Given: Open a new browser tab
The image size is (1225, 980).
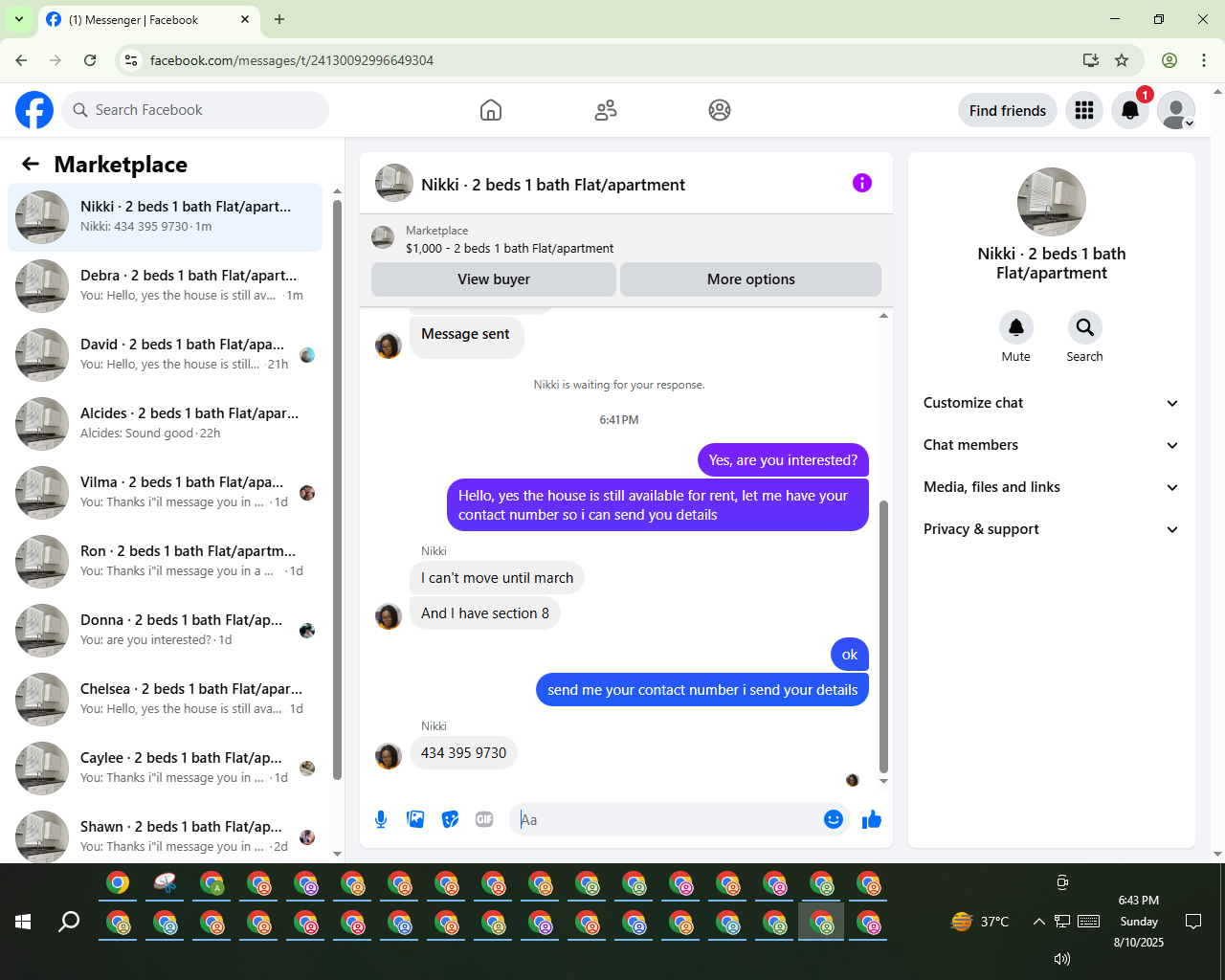Looking at the screenshot, I should pyautogui.click(x=279, y=19).
